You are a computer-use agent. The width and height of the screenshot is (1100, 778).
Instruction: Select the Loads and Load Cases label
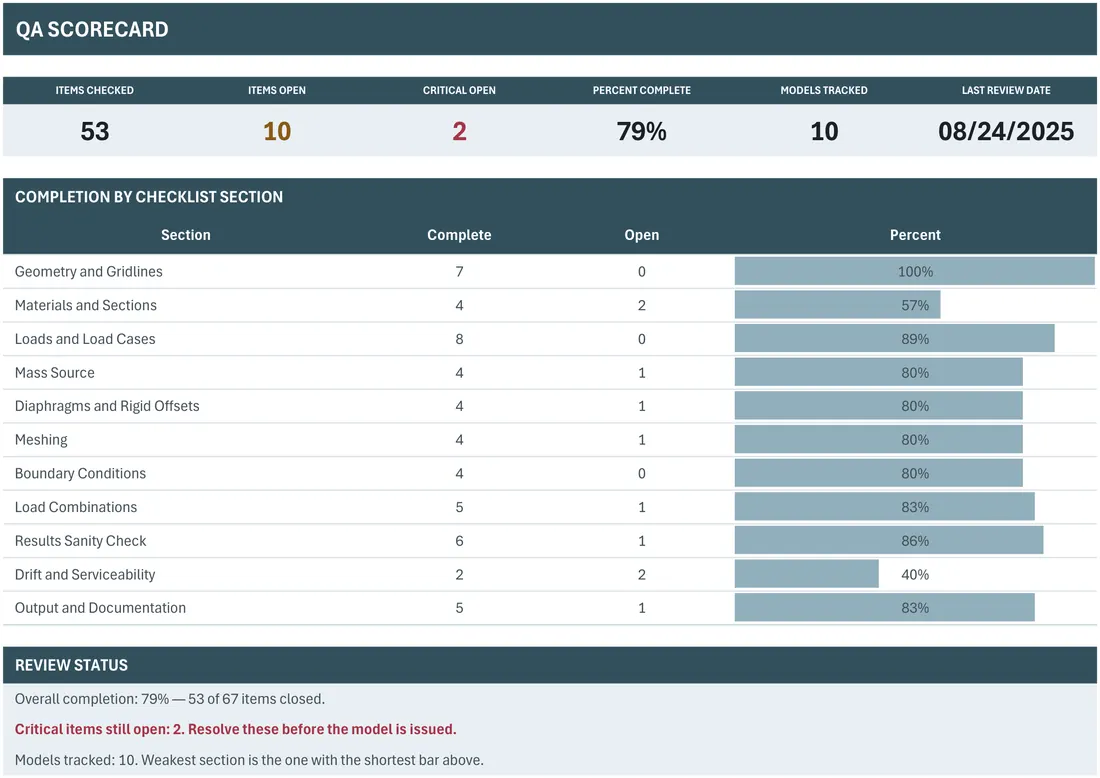click(85, 339)
